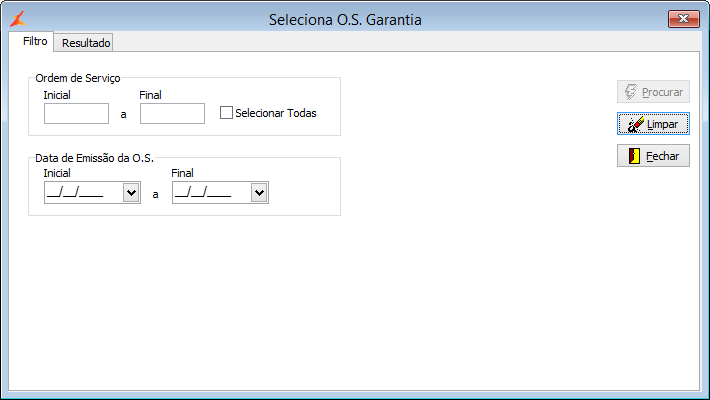Click the Ordem de Serviço Final field
This screenshot has height=400, width=710.
[x=172, y=113]
